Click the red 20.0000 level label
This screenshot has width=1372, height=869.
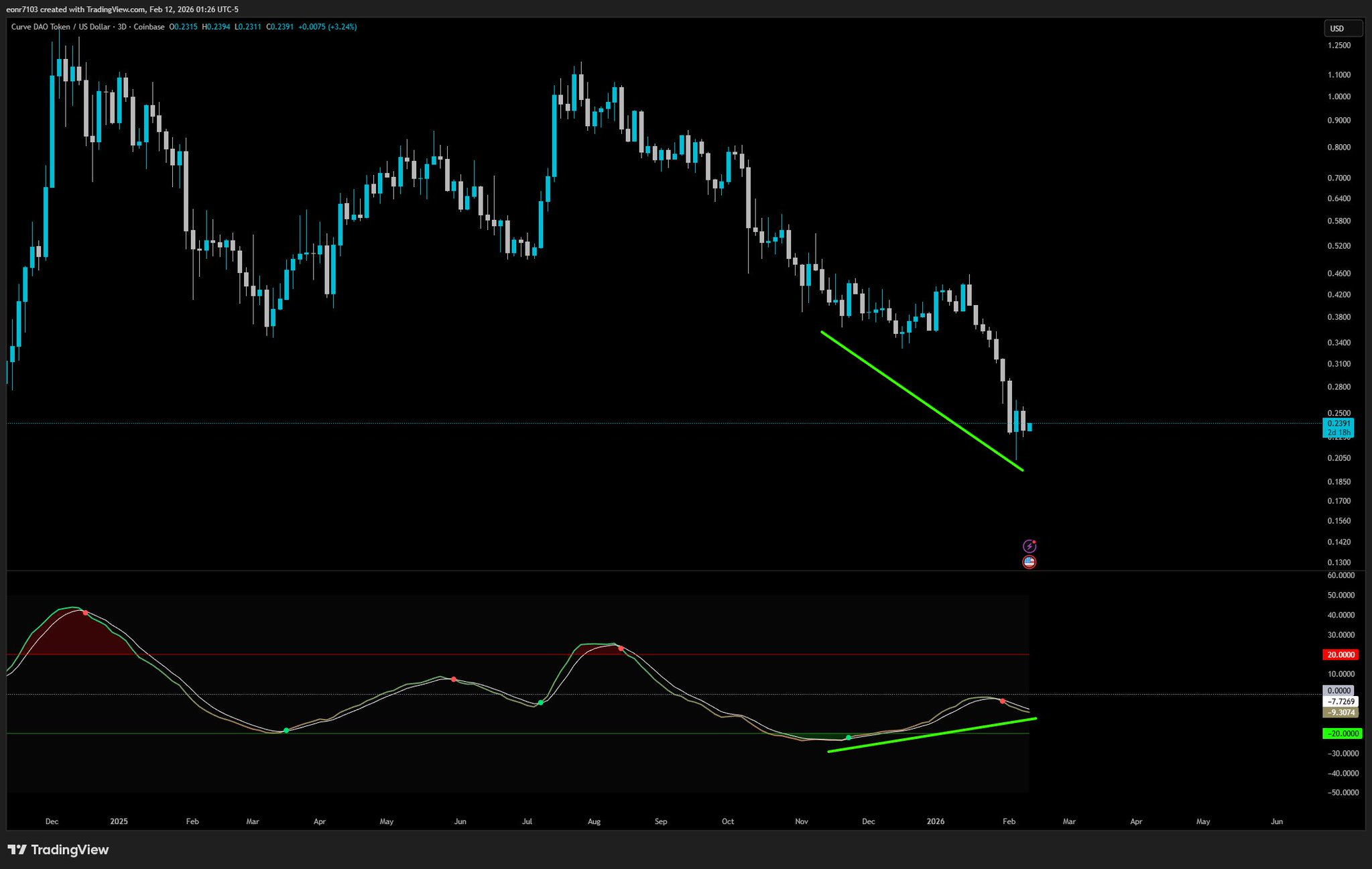click(1341, 654)
